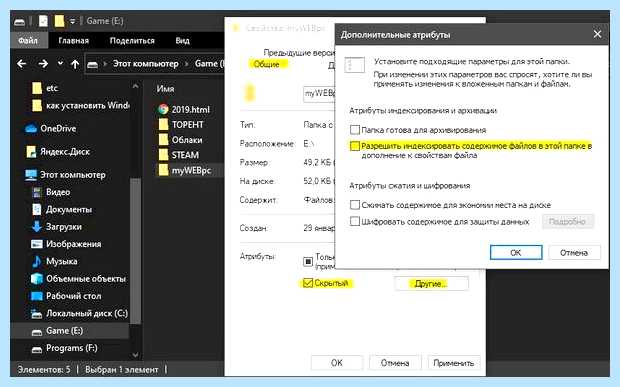Open the 'Файл' menu
Screen dimensions: 620x387
coord(28,40)
